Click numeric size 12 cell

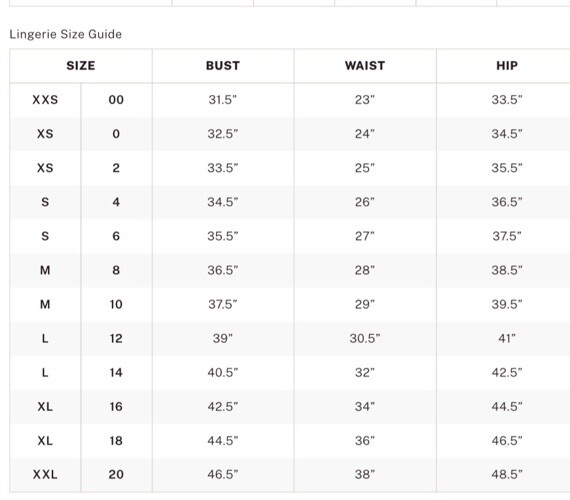coord(116,339)
